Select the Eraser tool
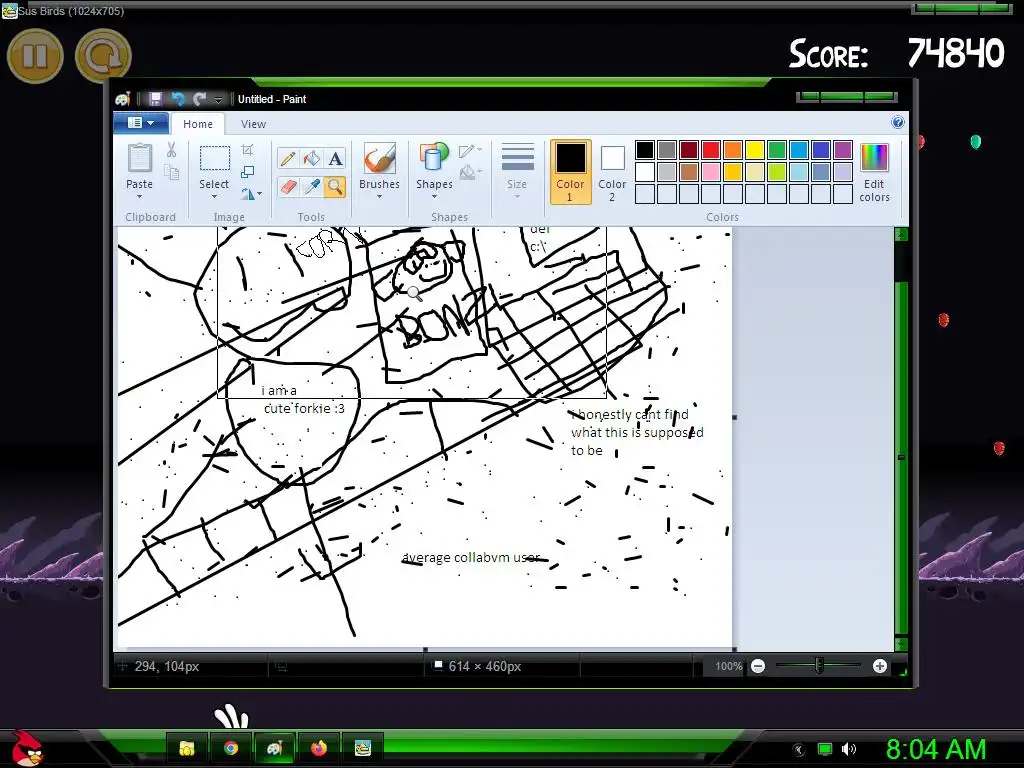Image resolution: width=1024 pixels, height=768 pixels. (288, 187)
